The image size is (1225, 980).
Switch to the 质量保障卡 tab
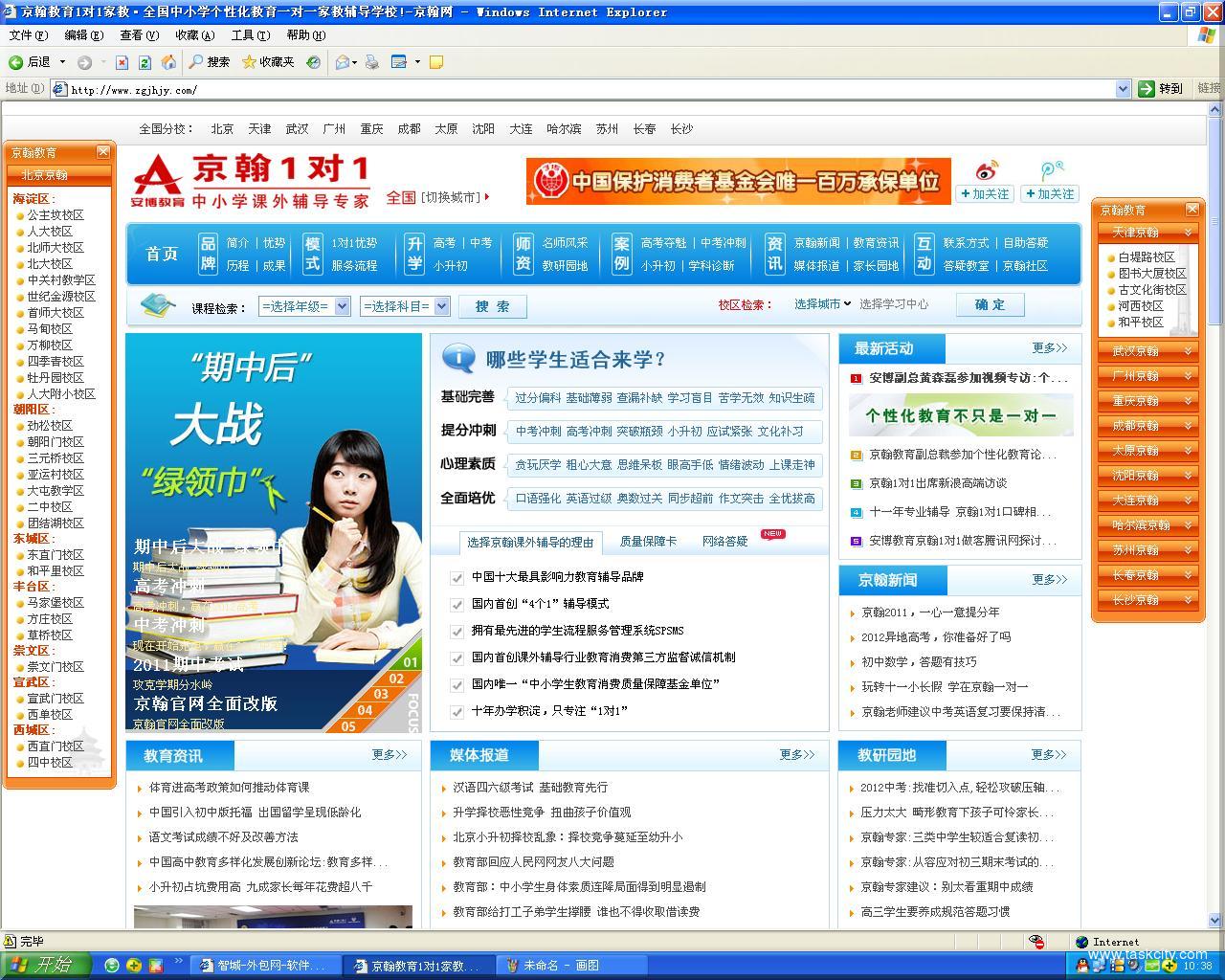point(648,542)
